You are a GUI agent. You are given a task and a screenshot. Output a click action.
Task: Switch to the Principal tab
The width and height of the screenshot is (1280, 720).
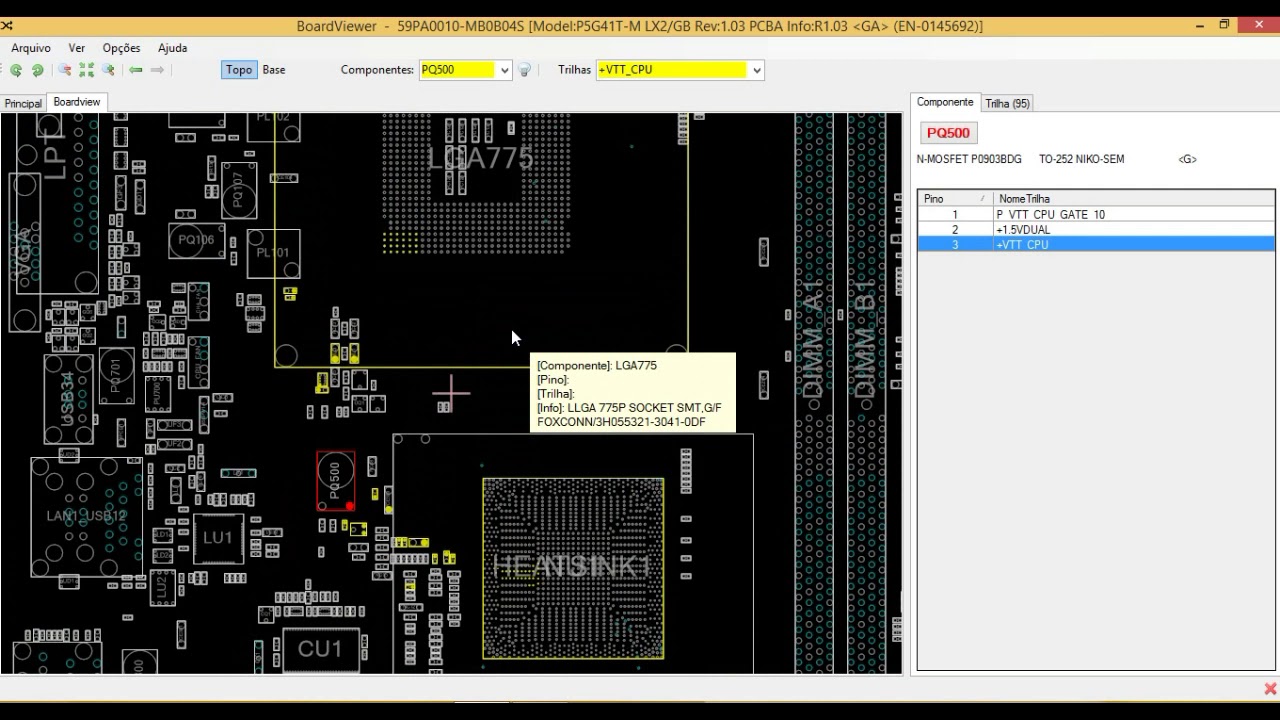(23, 103)
